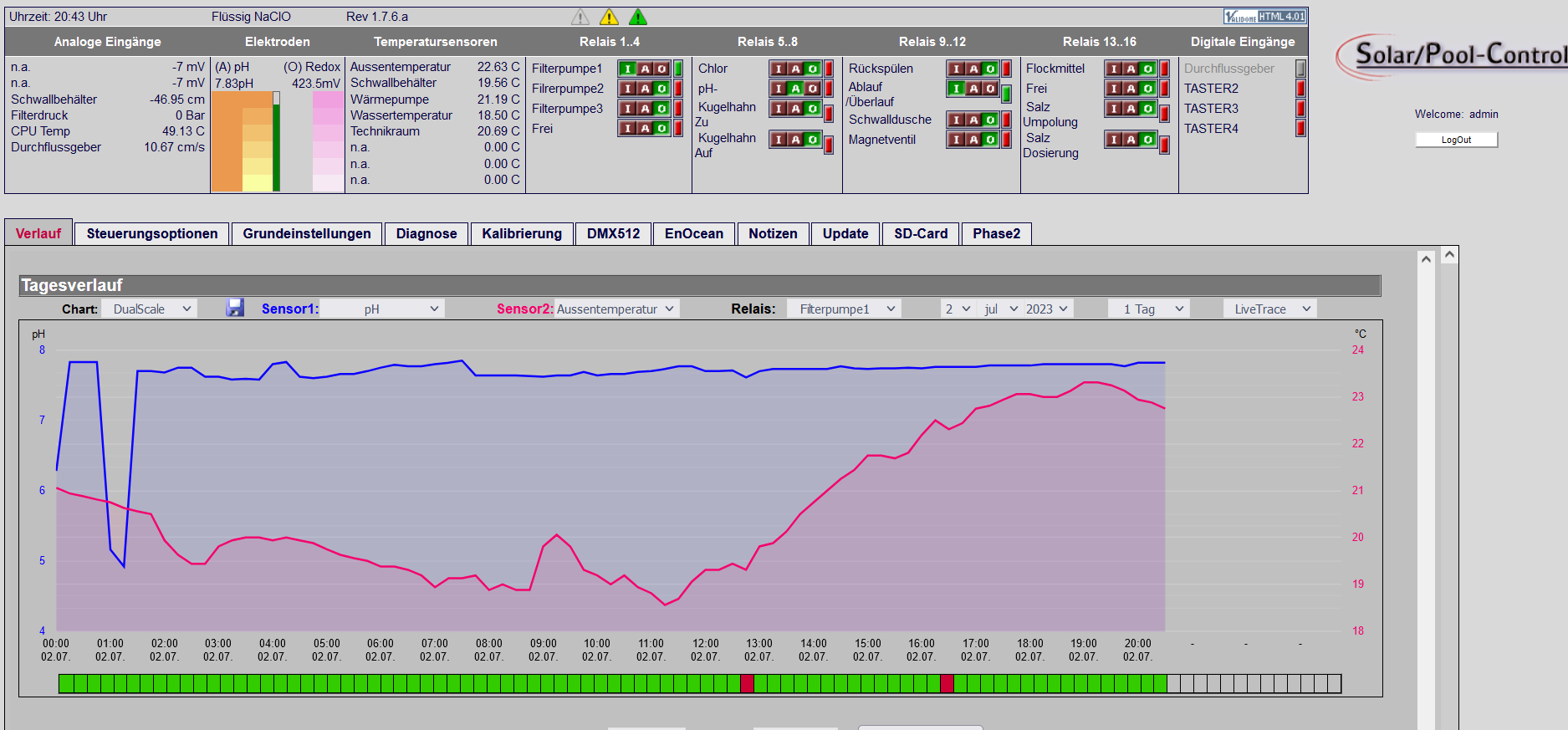Screen dimensions: 1568x730
Task: Click the Solar/Pool-Control logo
Action: point(1451,55)
